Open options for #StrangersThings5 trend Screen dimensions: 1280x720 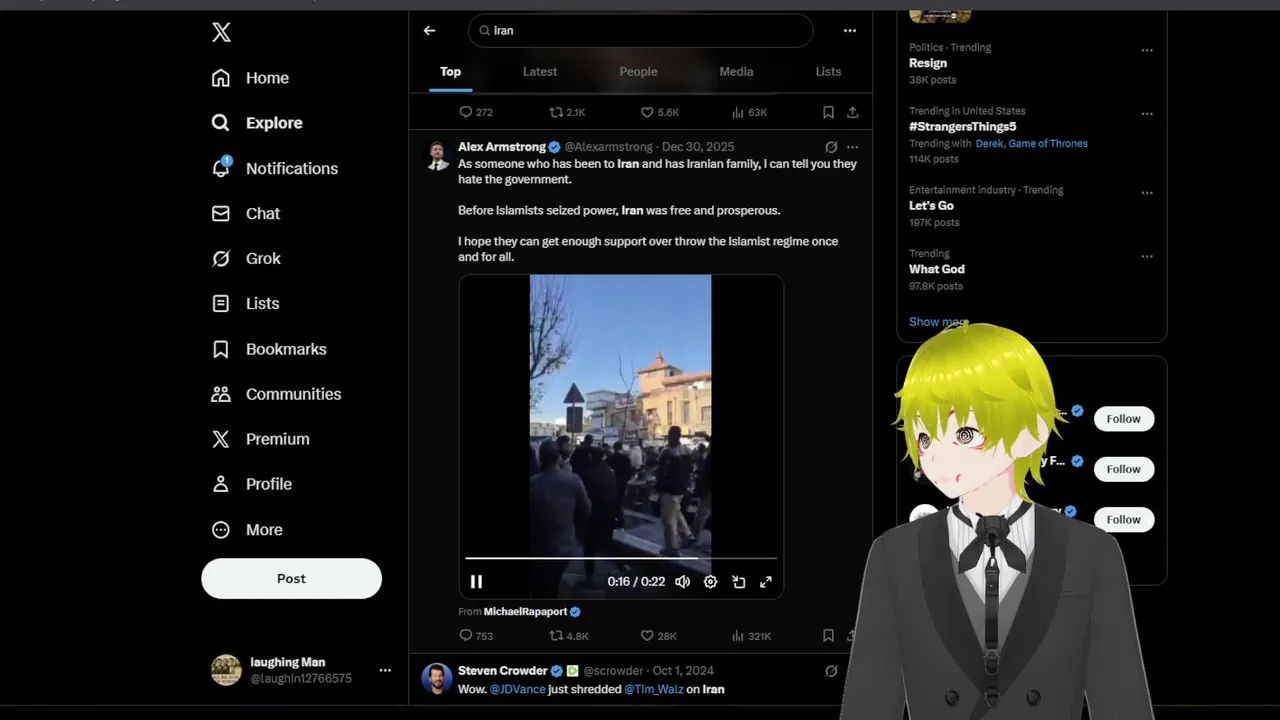pyautogui.click(x=1147, y=114)
